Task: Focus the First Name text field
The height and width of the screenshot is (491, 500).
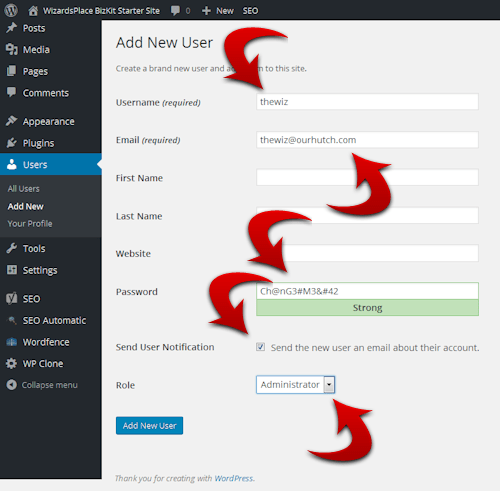Action: (x=367, y=177)
